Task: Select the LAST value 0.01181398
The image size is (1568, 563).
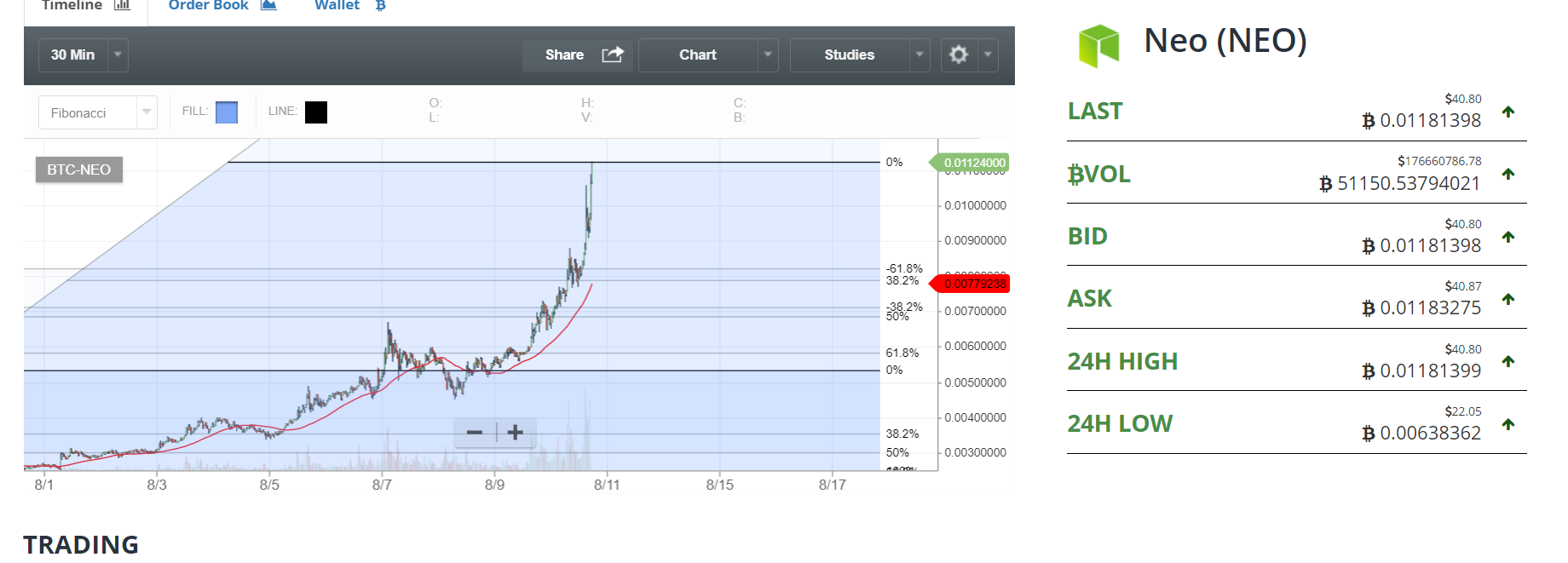Action: point(1430,121)
